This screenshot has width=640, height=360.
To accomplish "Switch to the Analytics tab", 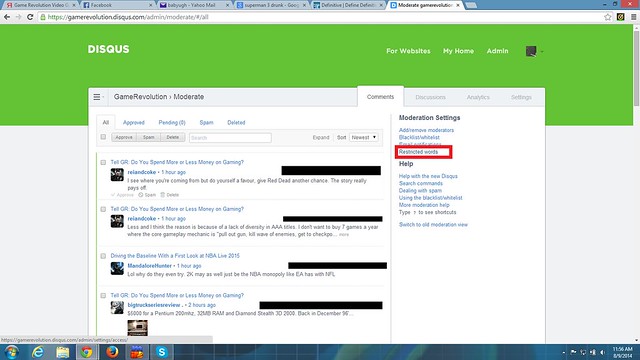I will [x=478, y=98].
